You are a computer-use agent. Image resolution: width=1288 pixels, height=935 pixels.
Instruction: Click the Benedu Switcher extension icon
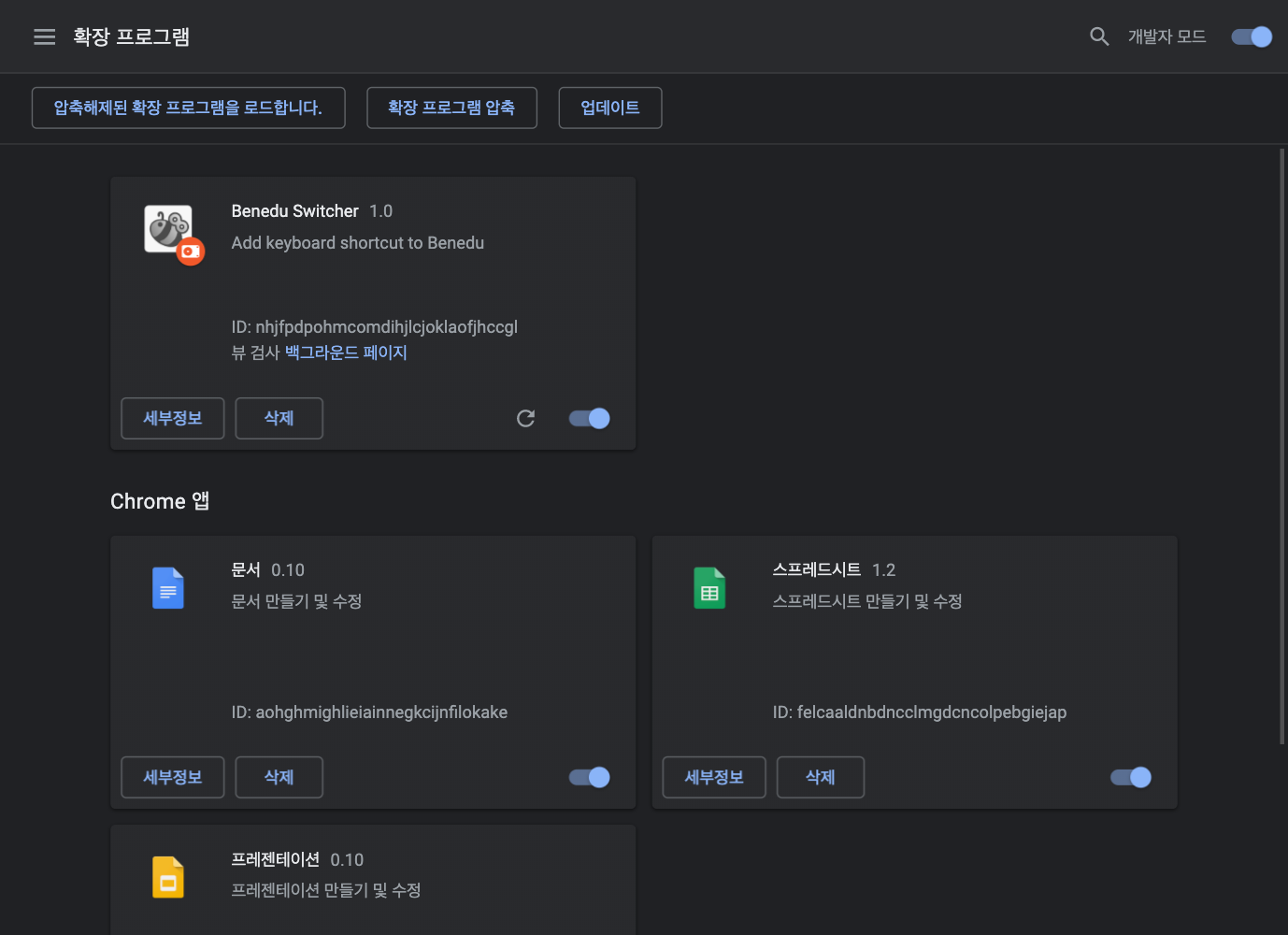(x=173, y=234)
